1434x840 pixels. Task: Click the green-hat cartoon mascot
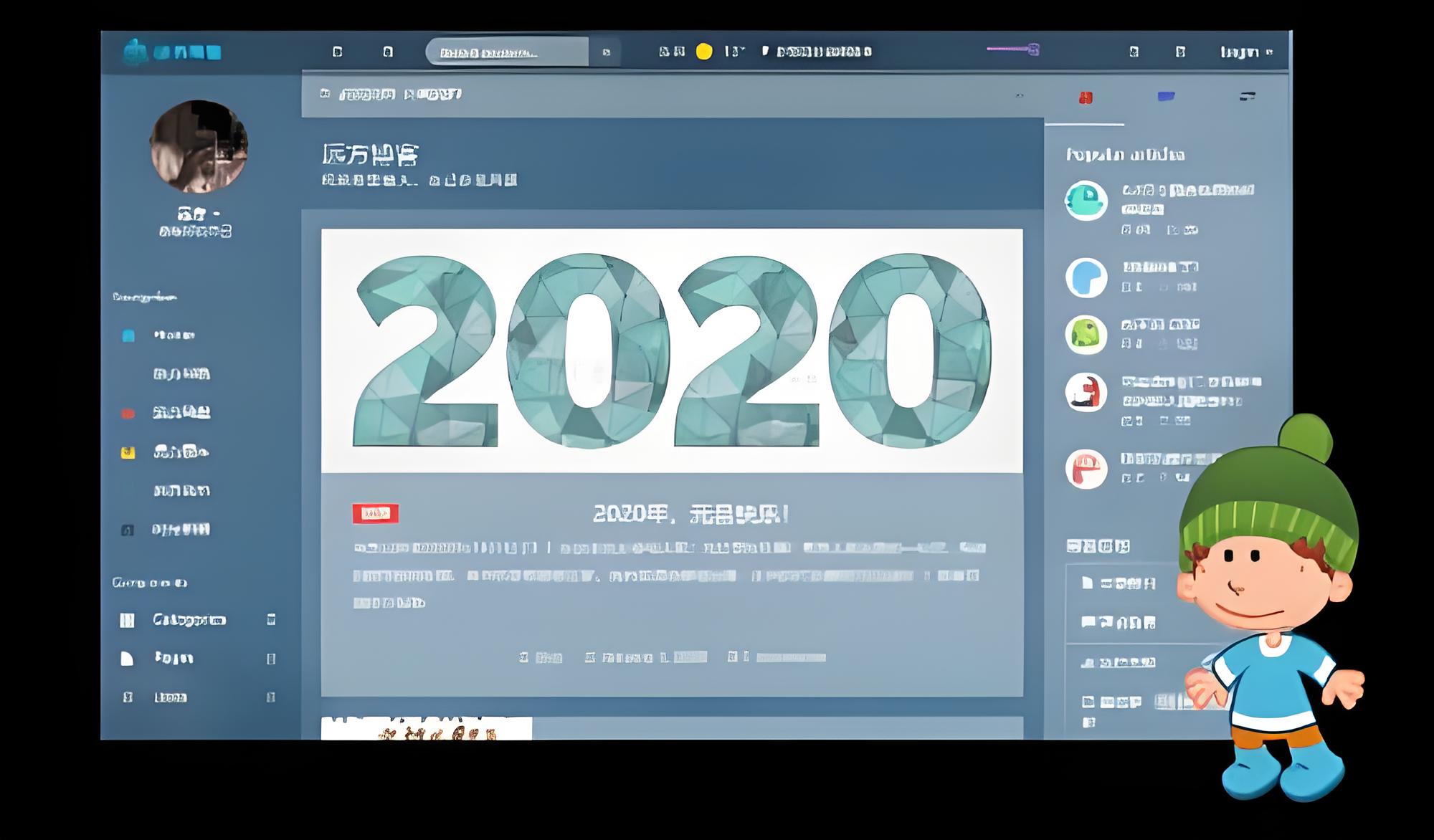(1273, 608)
